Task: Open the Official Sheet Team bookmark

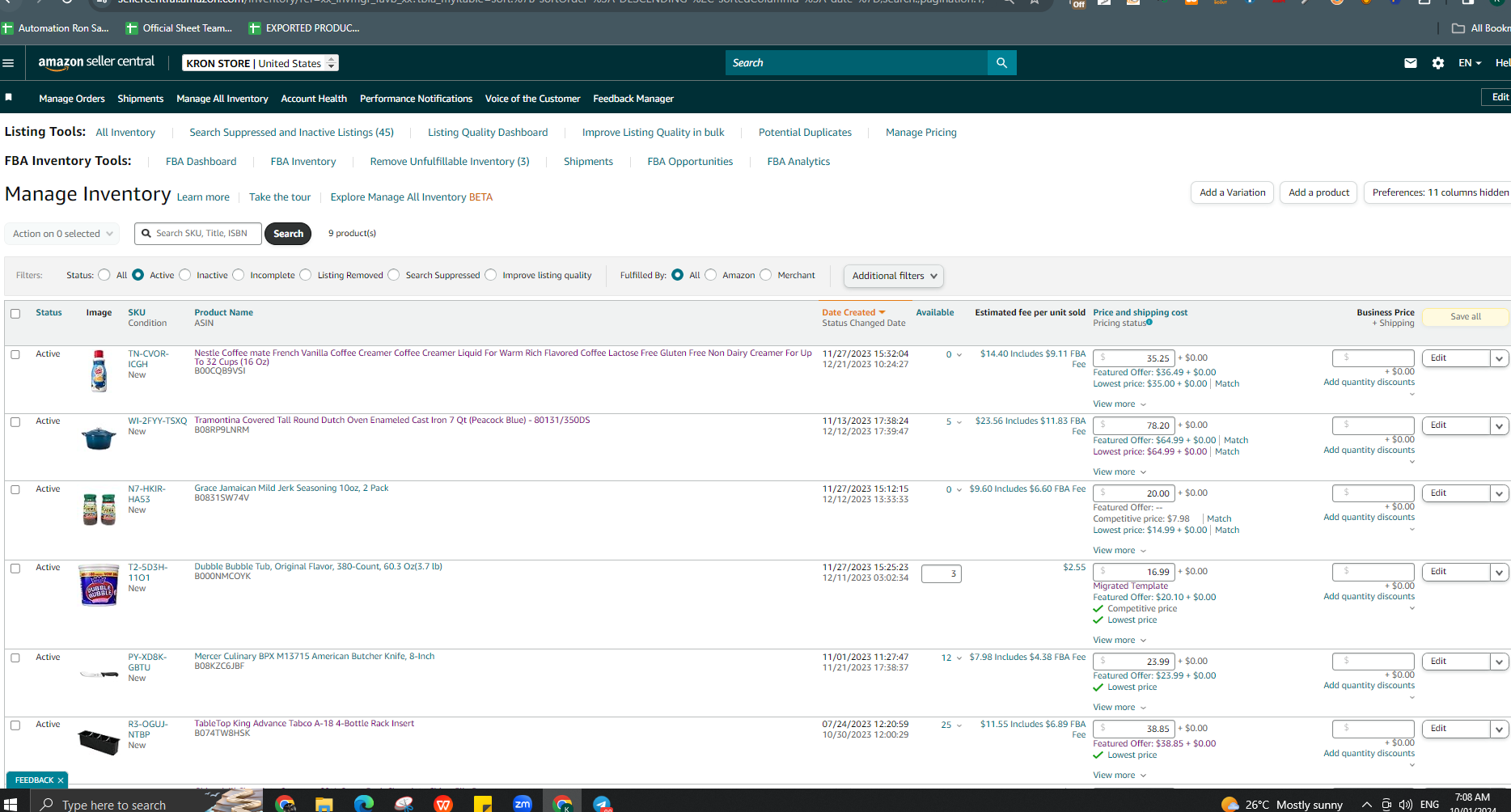Action: [180, 28]
